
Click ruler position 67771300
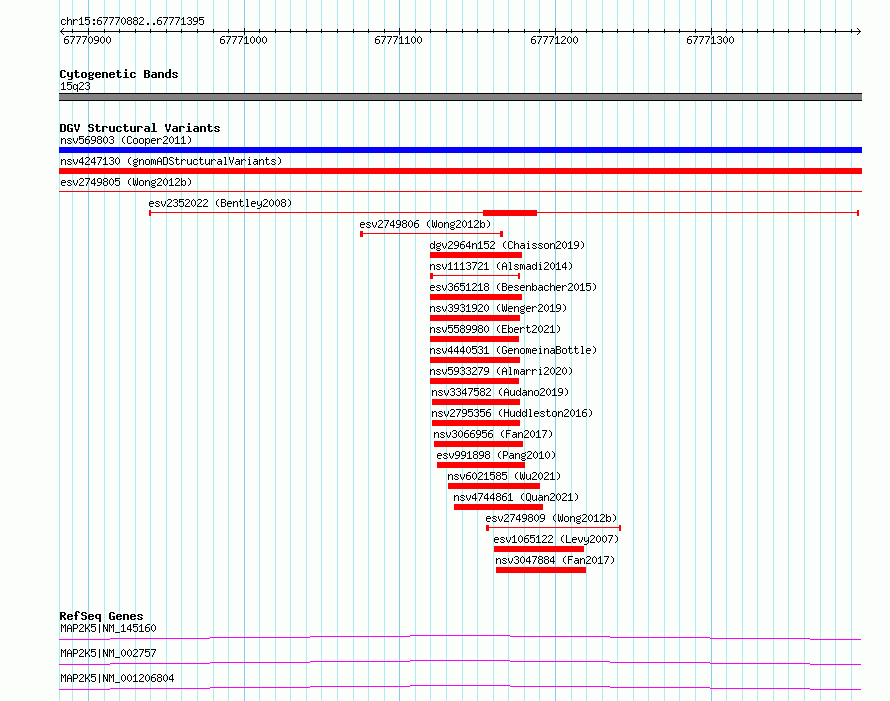(x=710, y=40)
